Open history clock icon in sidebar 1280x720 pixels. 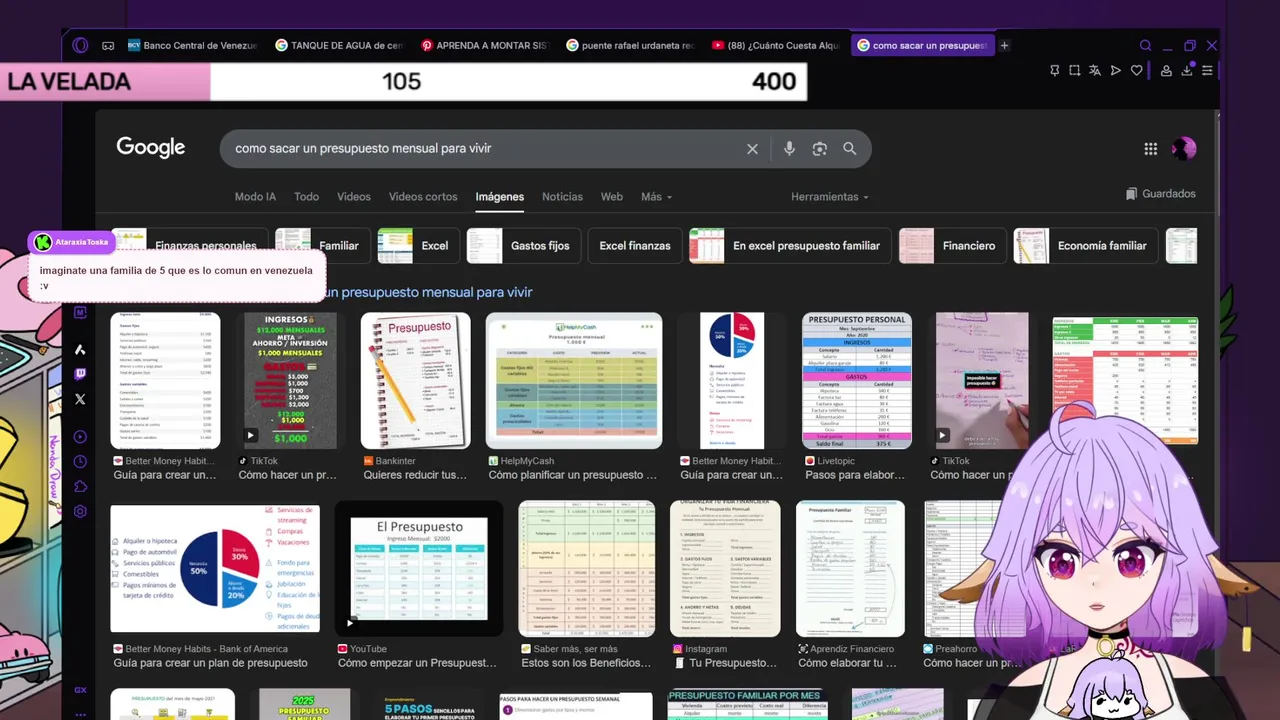pos(80,462)
